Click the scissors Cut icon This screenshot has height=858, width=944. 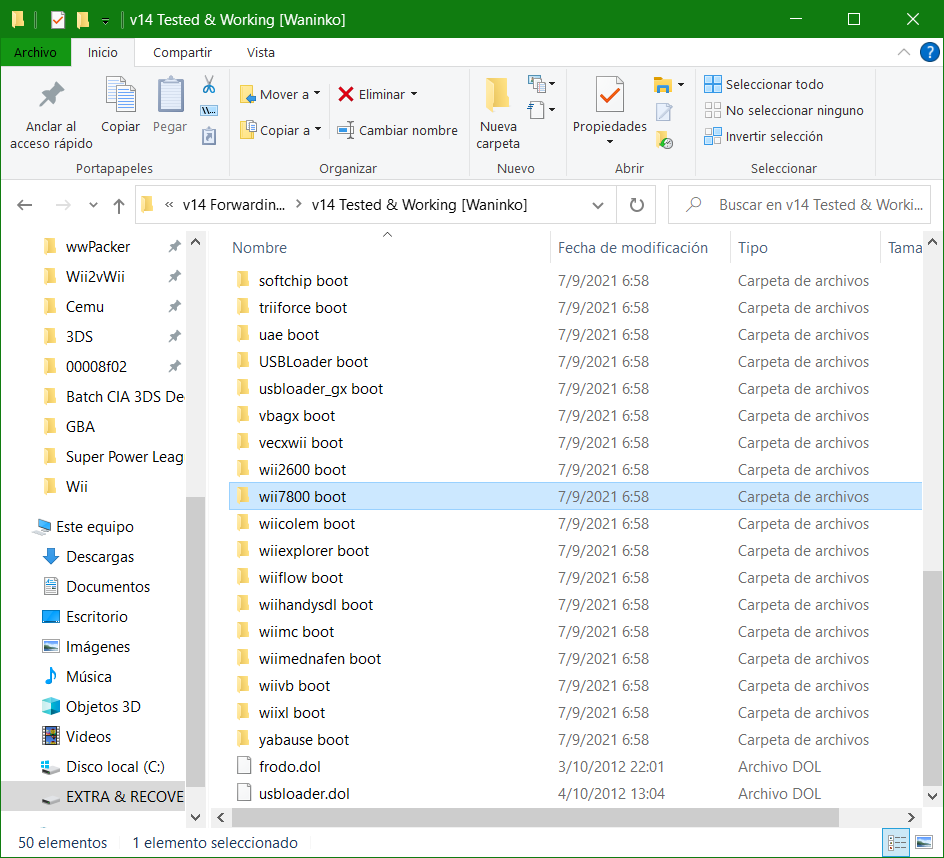click(209, 84)
